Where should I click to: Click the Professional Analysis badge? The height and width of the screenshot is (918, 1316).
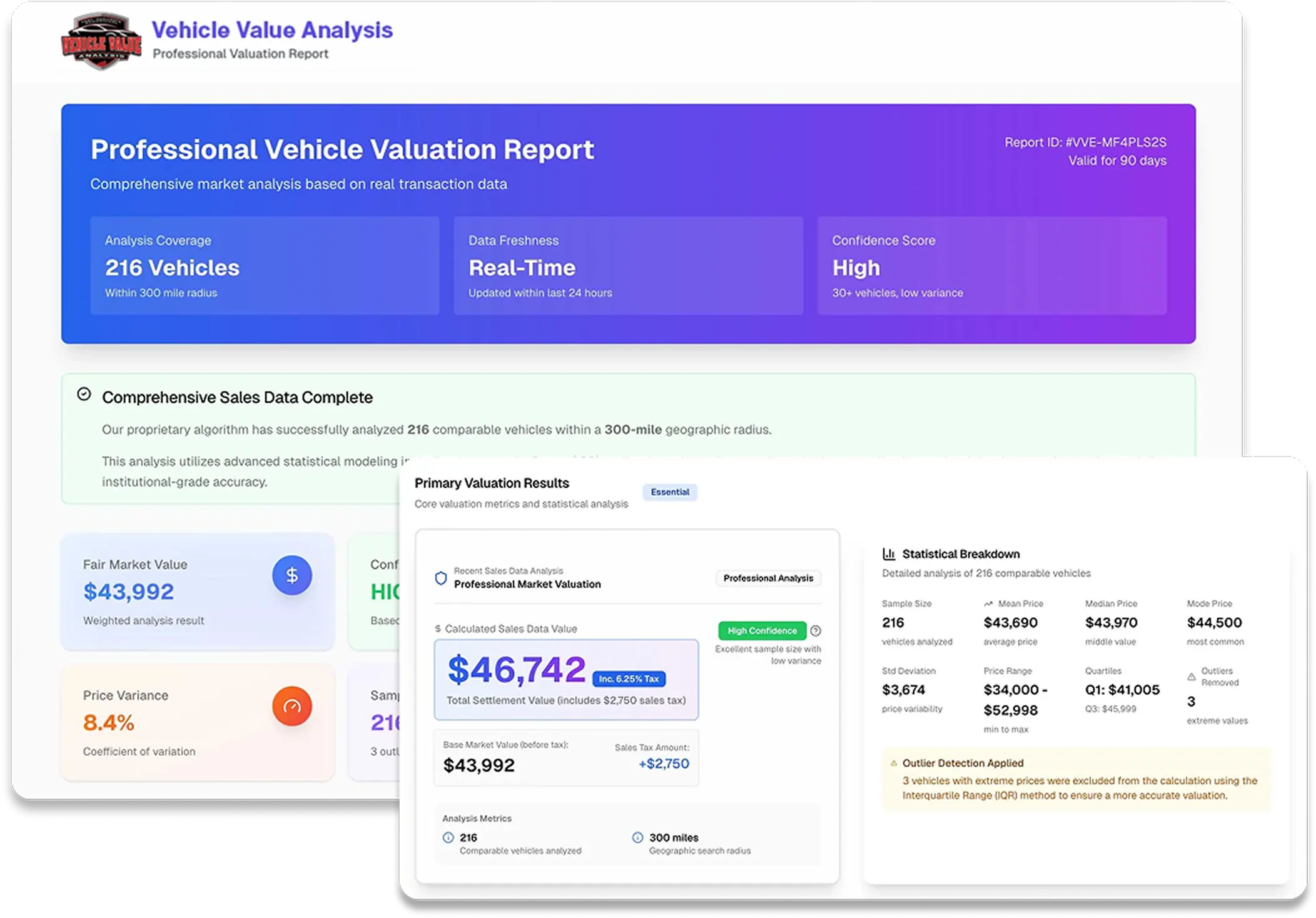[x=768, y=578]
